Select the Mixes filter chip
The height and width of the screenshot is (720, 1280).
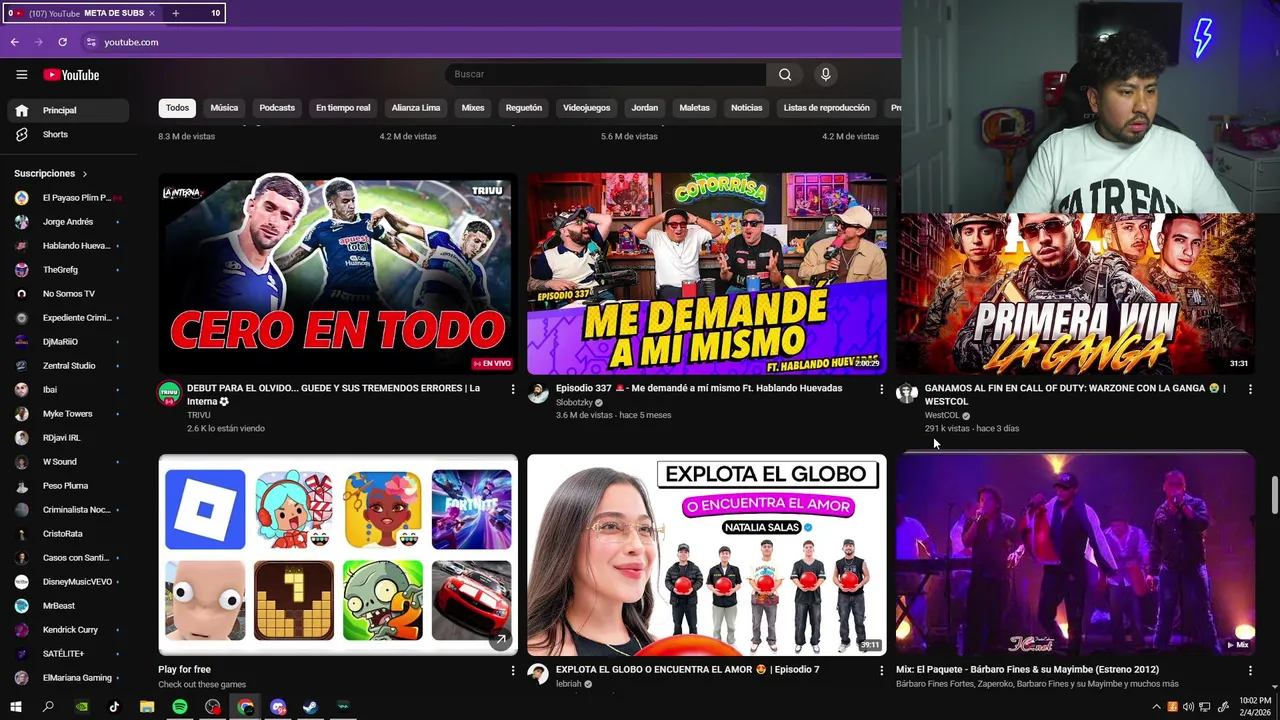pos(473,108)
